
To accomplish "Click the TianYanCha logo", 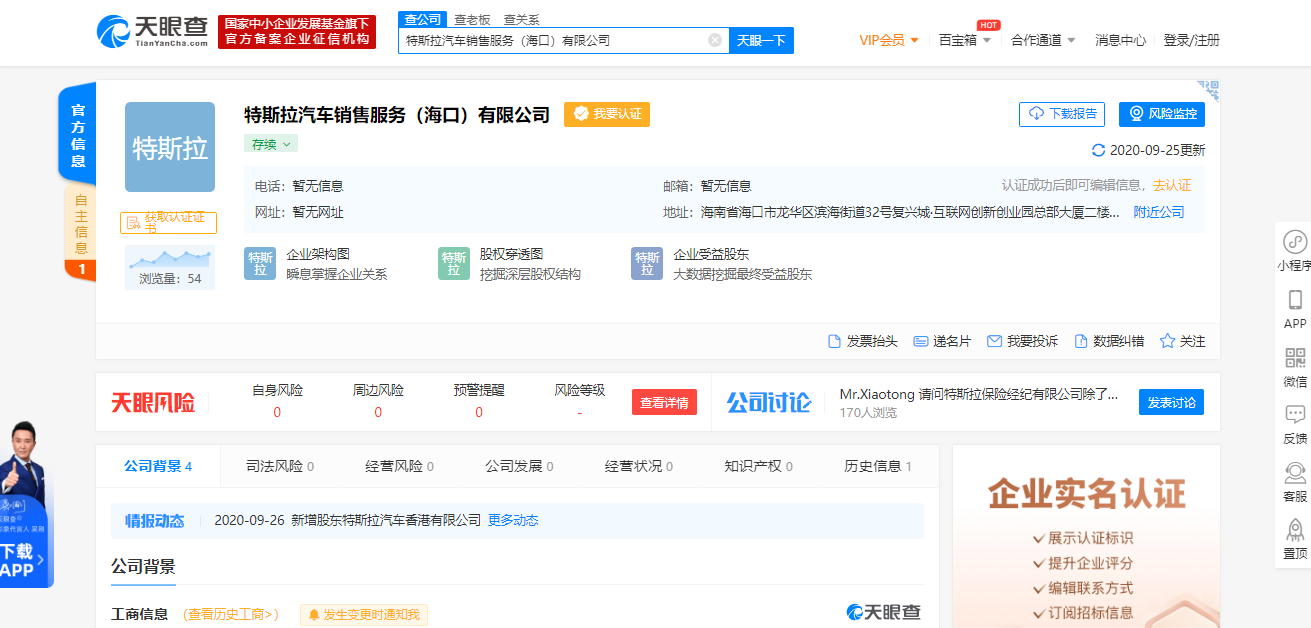I will [153, 31].
